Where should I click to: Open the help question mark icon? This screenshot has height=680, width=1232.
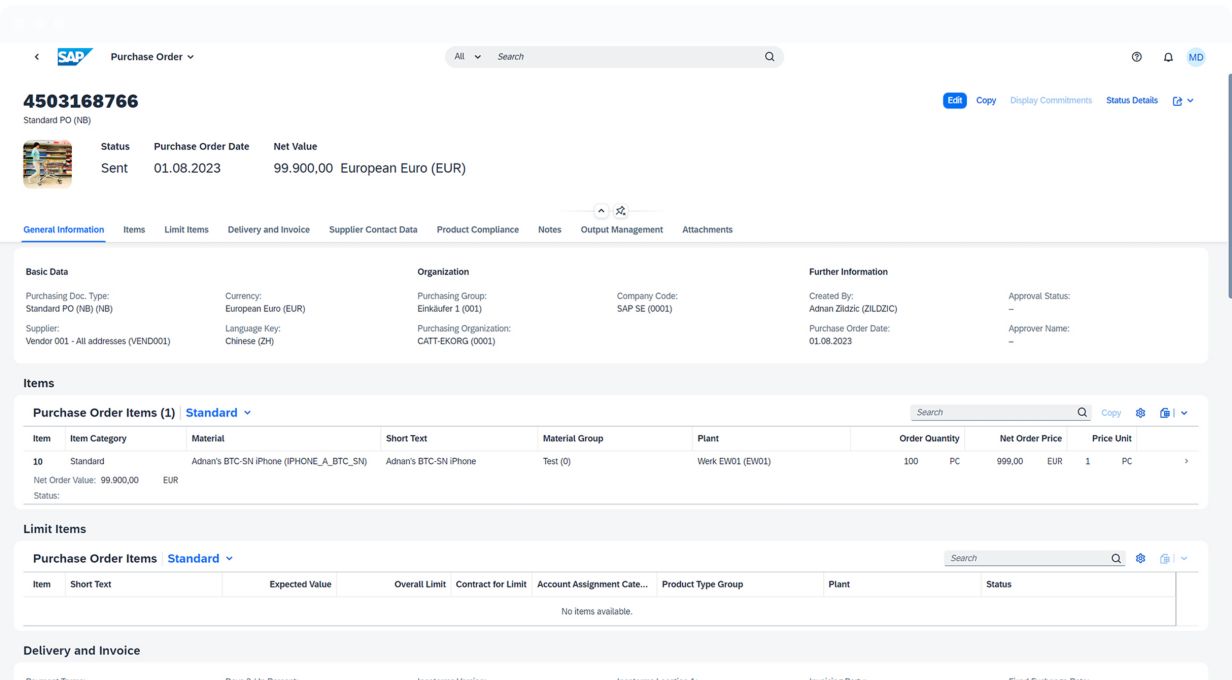pyautogui.click(x=1137, y=57)
